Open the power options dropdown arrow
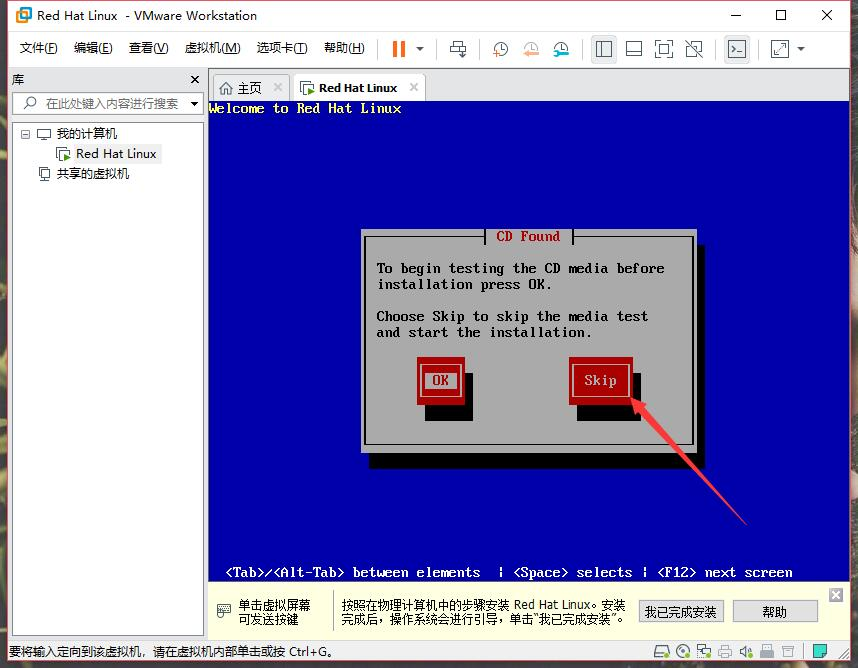 (x=420, y=49)
